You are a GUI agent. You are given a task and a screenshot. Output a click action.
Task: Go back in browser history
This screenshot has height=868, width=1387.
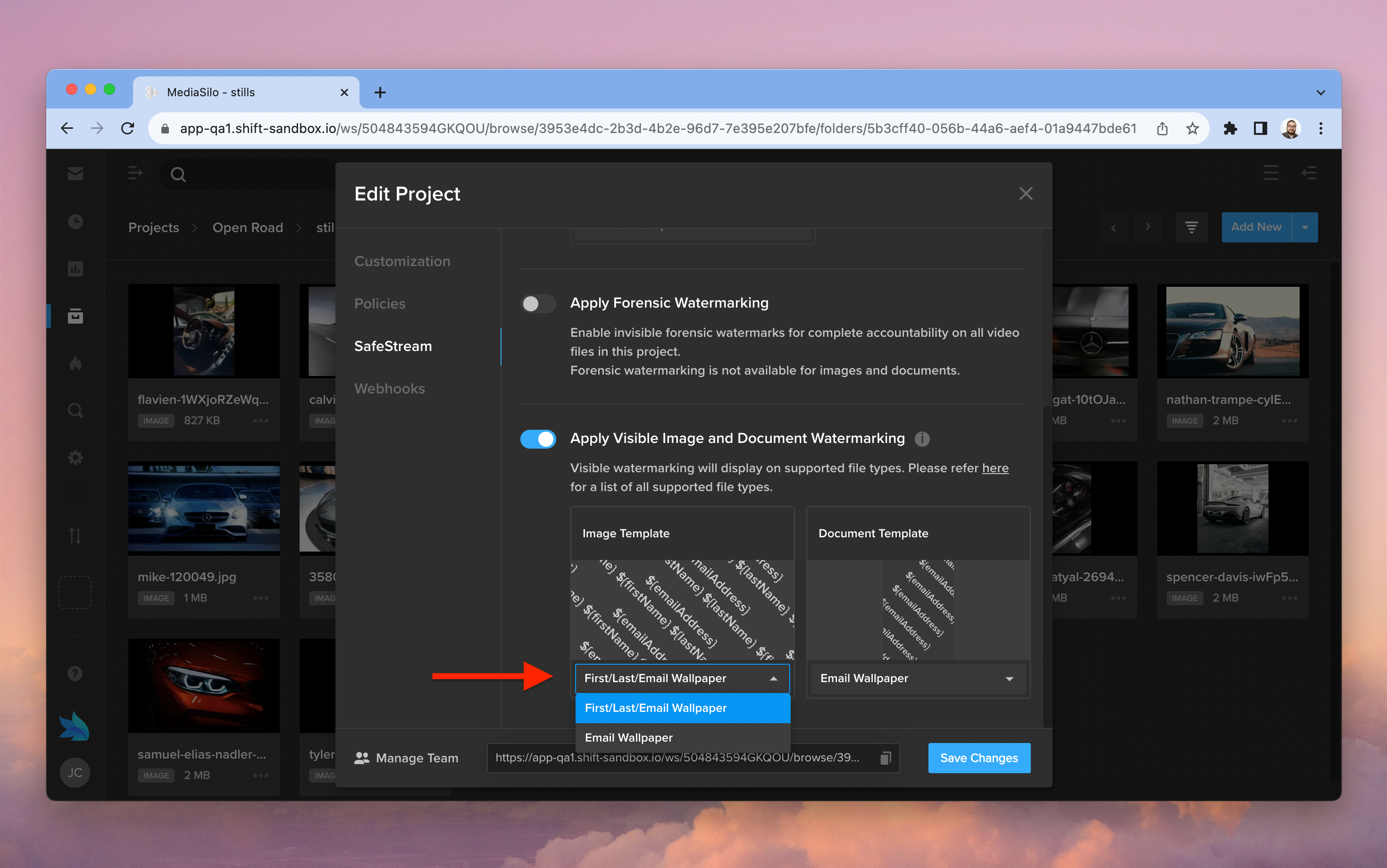(x=67, y=128)
